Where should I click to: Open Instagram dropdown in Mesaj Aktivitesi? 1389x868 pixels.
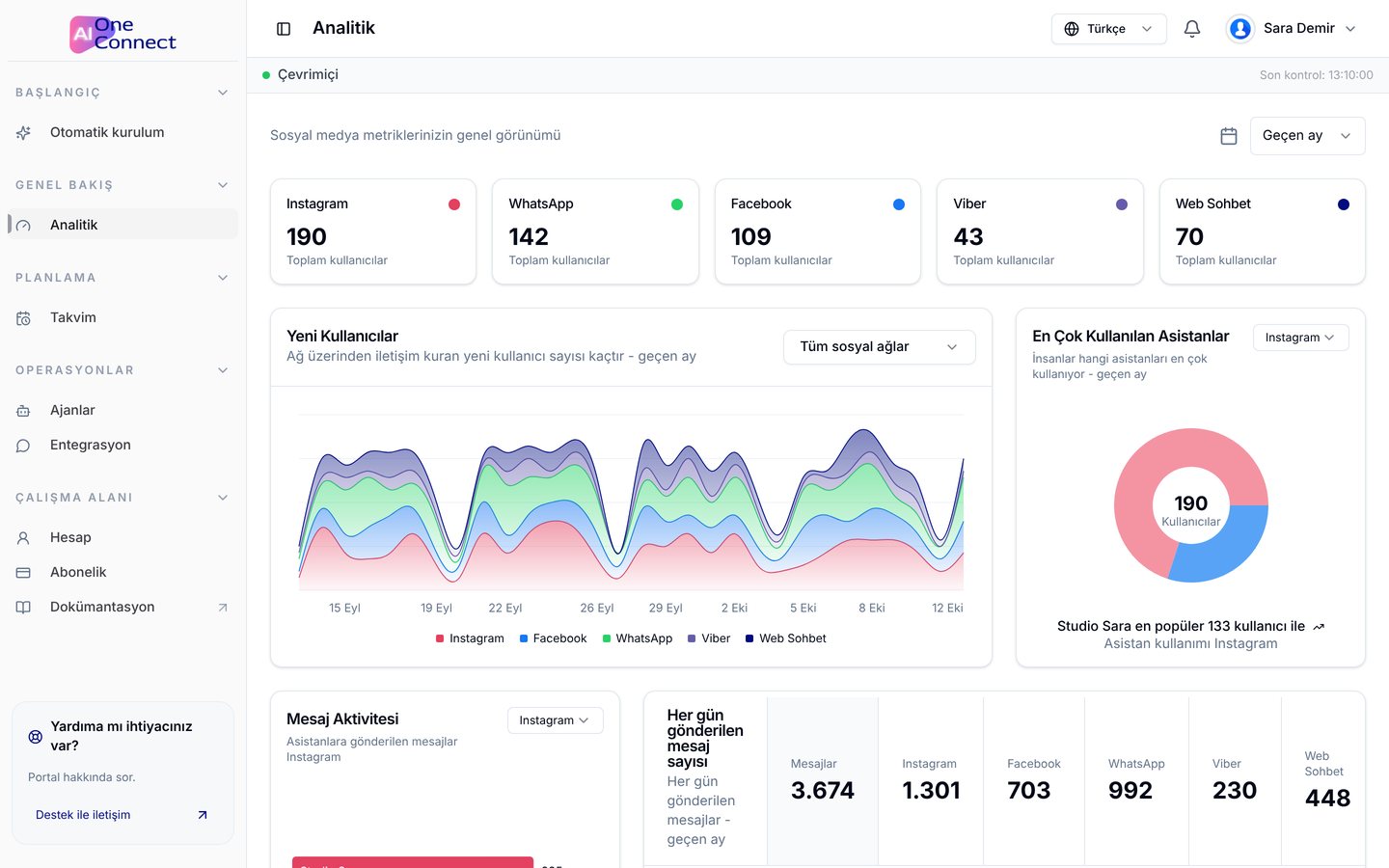555,720
